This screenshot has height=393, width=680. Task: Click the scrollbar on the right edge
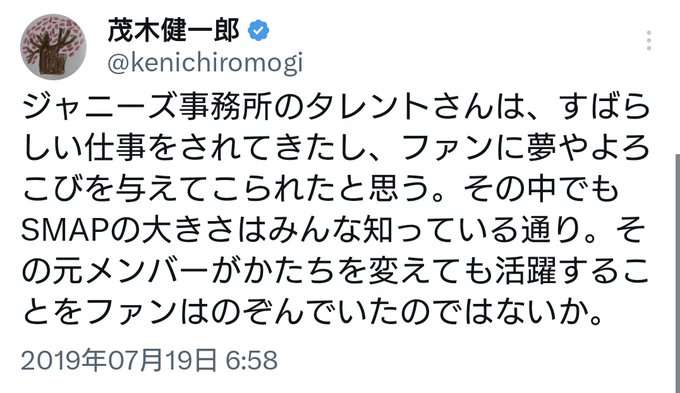(677, 273)
